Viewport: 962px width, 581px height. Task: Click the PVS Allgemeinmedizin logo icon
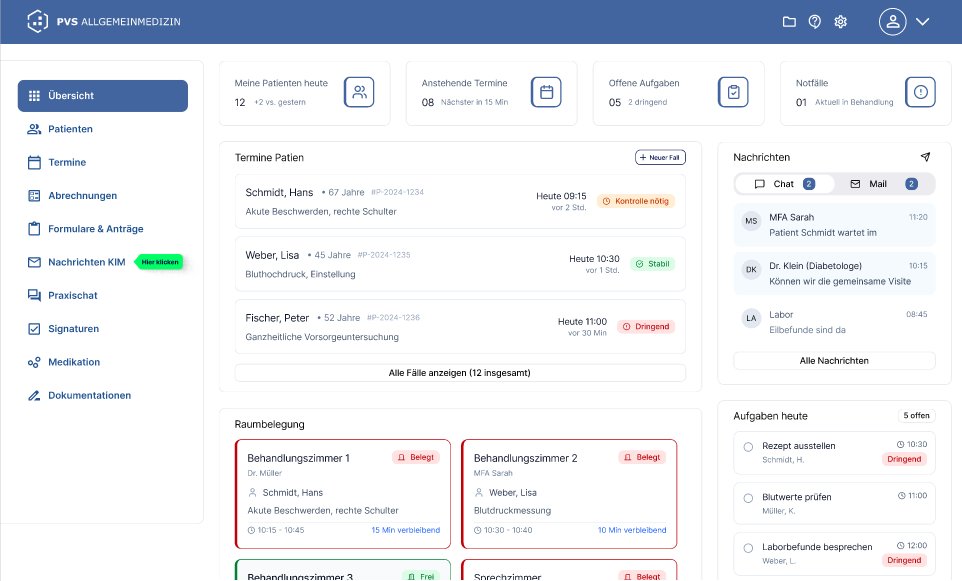pos(37,21)
